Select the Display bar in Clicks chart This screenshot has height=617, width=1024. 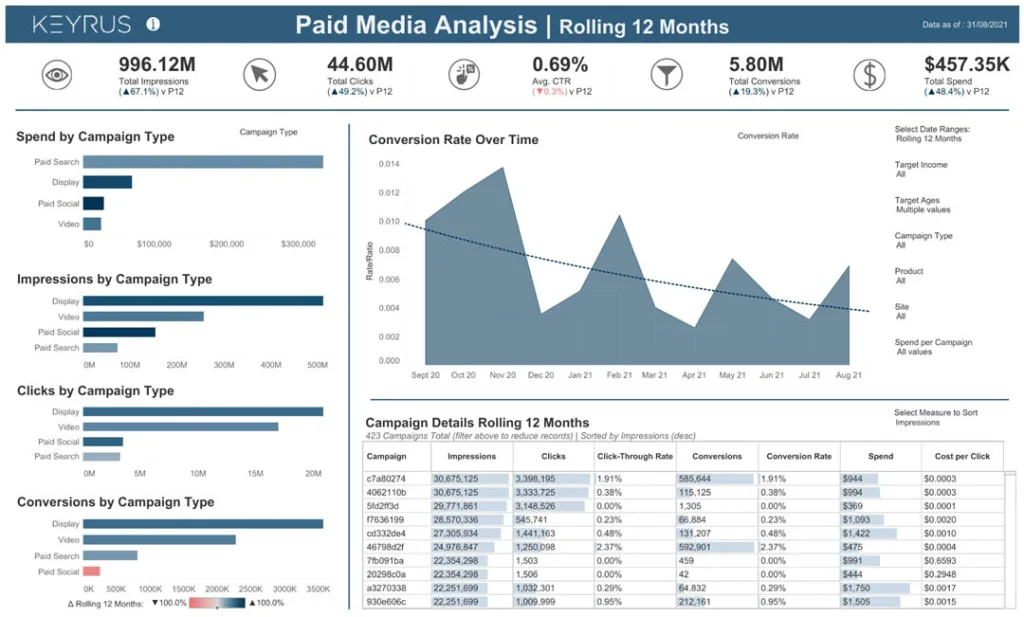point(203,411)
